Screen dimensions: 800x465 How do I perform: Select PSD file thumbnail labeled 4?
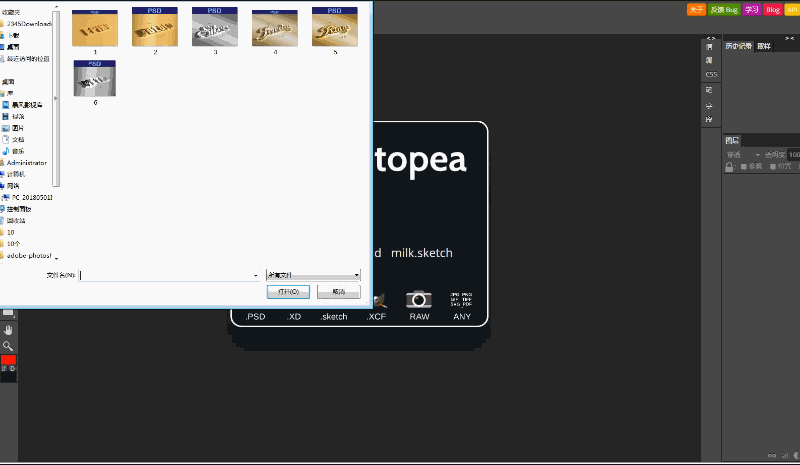pos(275,29)
